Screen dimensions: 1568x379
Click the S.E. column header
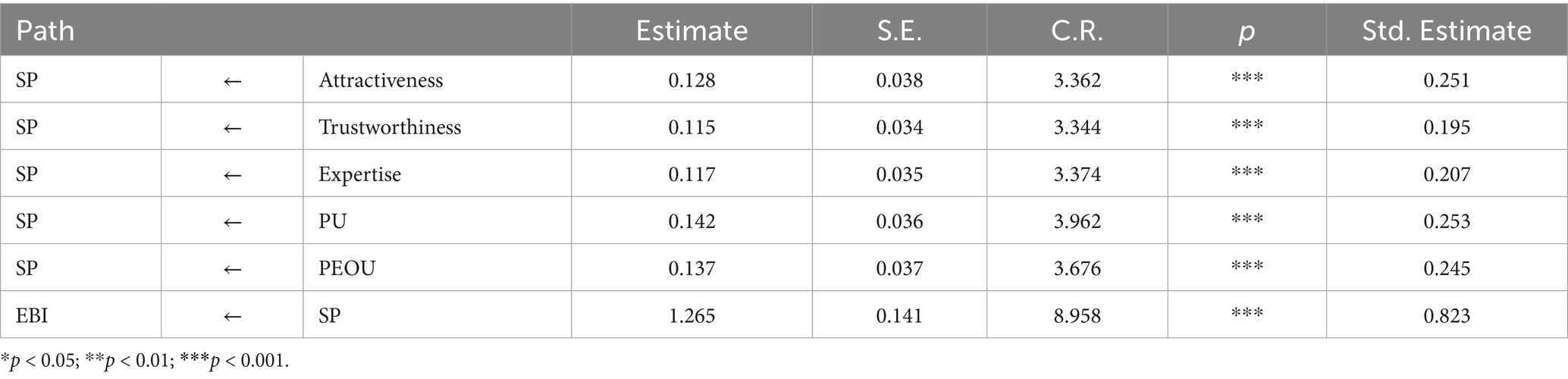899,30
